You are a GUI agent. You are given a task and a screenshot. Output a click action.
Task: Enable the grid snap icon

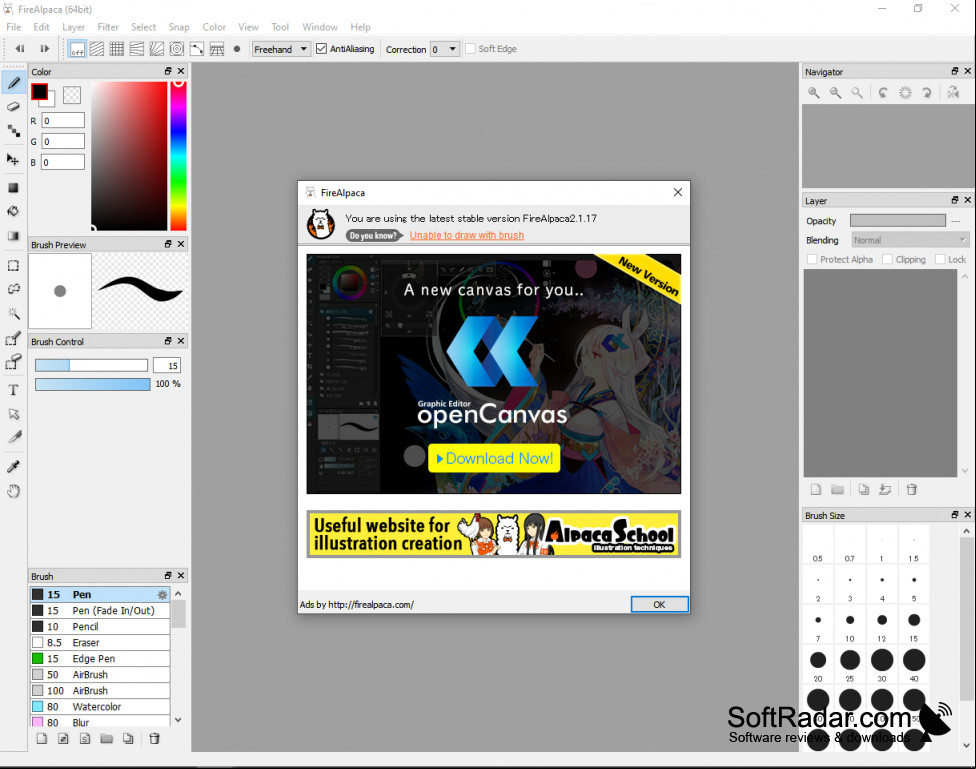coord(116,49)
